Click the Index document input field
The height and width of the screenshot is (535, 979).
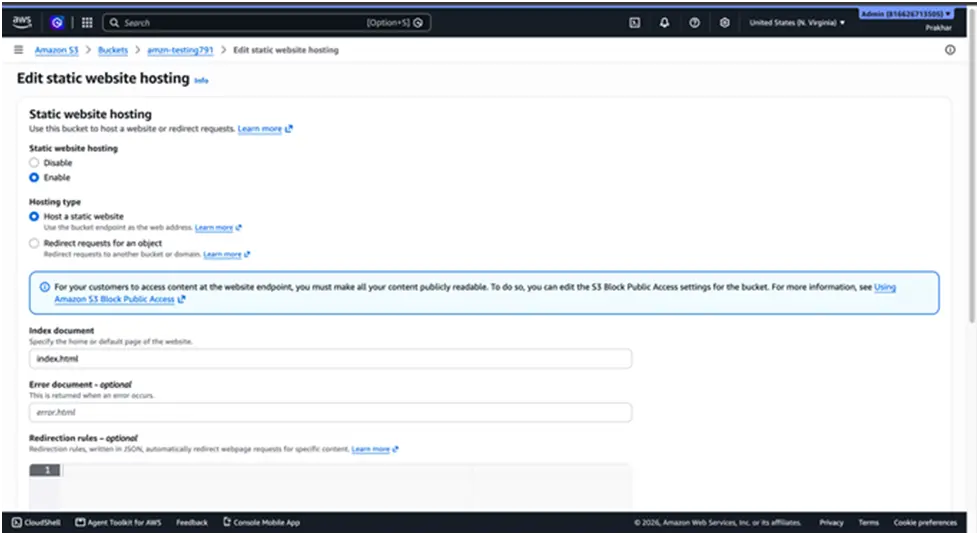(330, 359)
